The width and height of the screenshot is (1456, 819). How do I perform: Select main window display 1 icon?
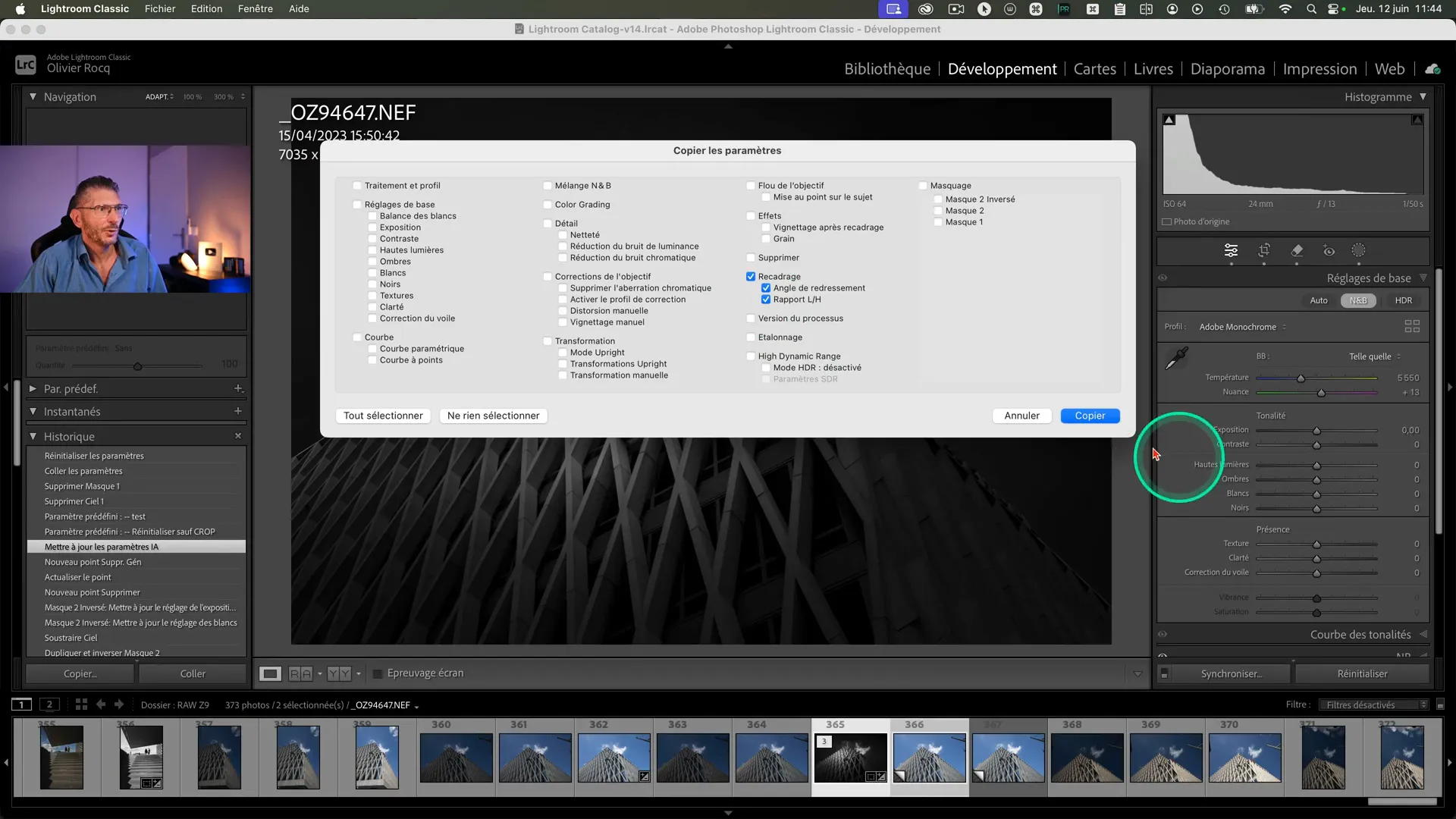pyautogui.click(x=21, y=704)
